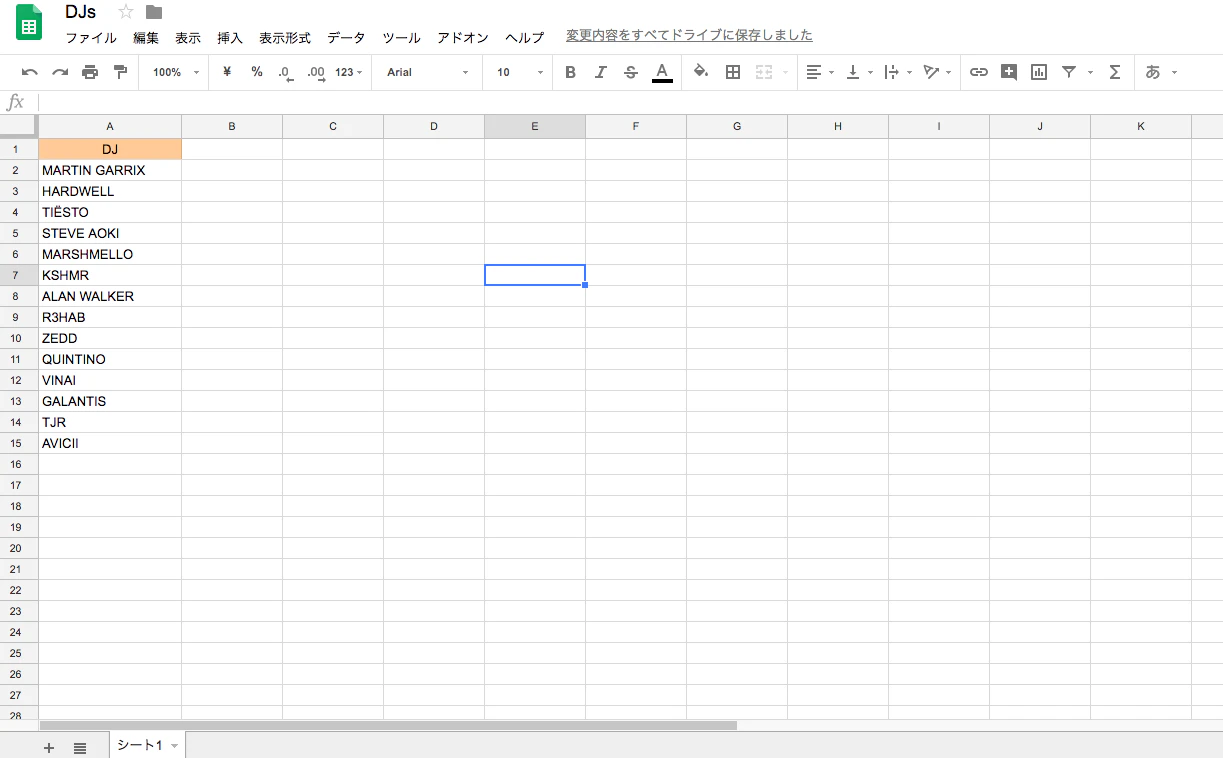The height and width of the screenshot is (758, 1223).
Task: Toggle the filter funnel icon
Action: pos(1069,72)
